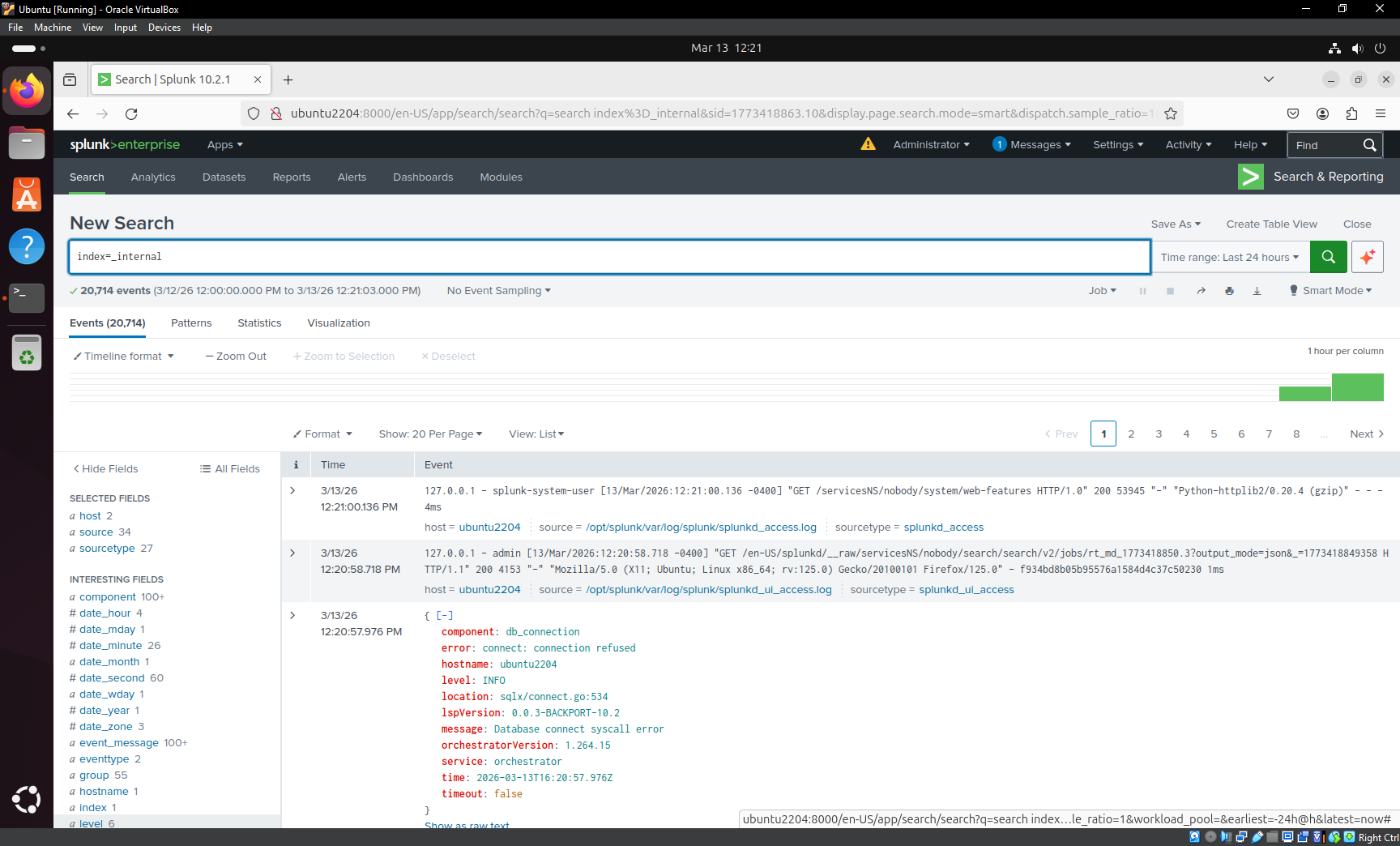1400x846 pixels.
Task: Pause the running search job
Action: 1142,290
